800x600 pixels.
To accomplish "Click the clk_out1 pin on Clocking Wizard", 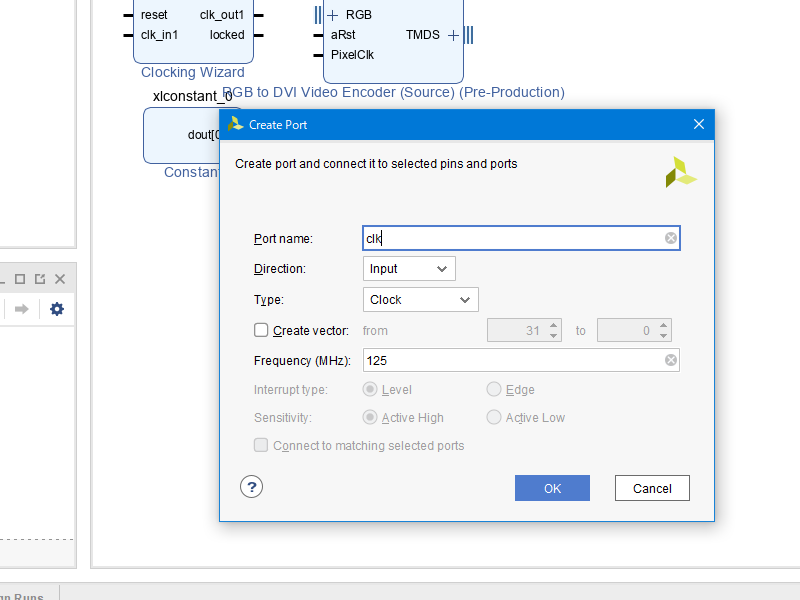I will (222, 15).
